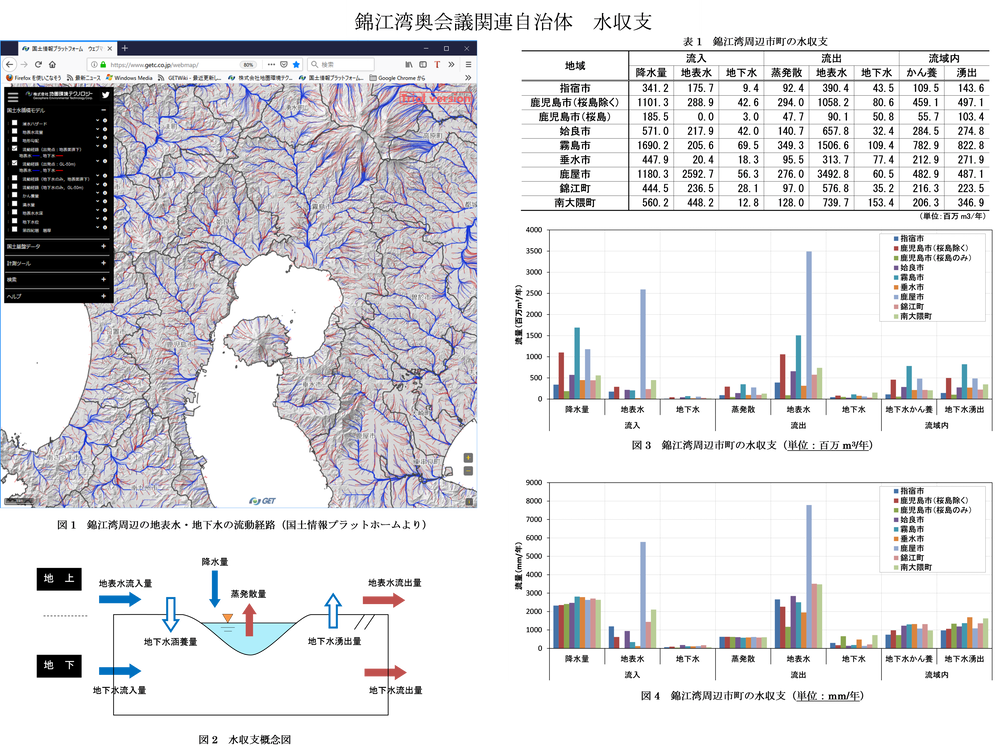Screen dimensions: 1000x748
Task: Zoom out the map with the minus button
Action: tap(468, 471)
